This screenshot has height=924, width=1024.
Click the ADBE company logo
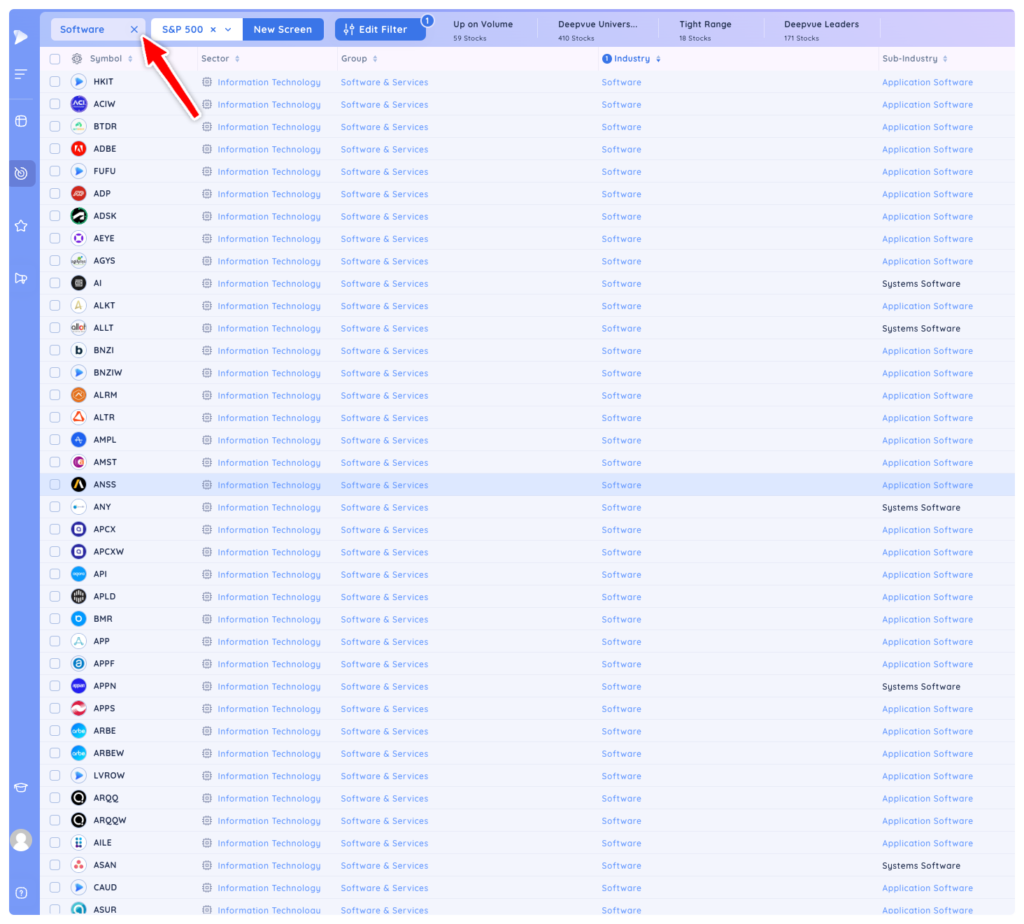(x=78, y=149)
